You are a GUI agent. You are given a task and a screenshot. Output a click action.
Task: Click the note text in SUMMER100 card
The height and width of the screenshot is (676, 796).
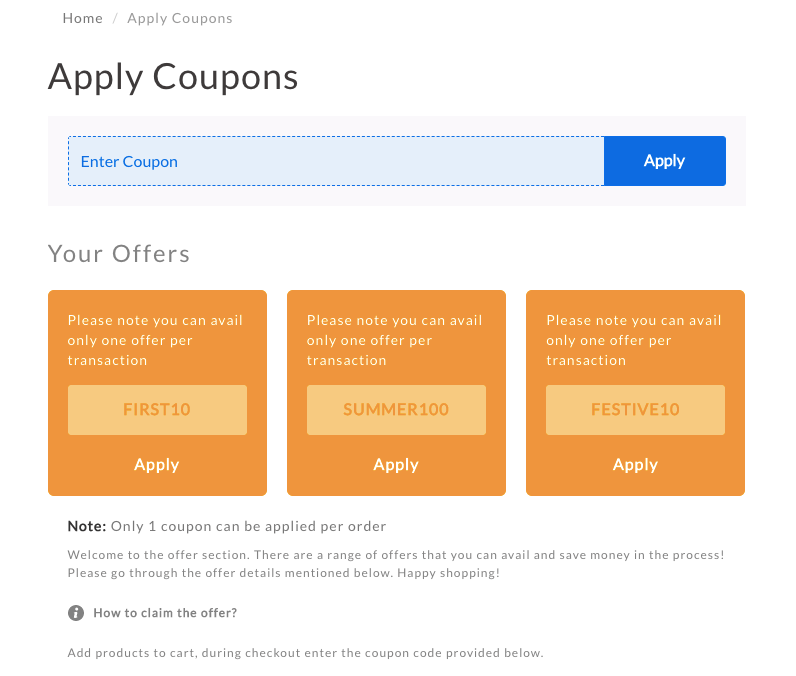(x=394, y=340)
